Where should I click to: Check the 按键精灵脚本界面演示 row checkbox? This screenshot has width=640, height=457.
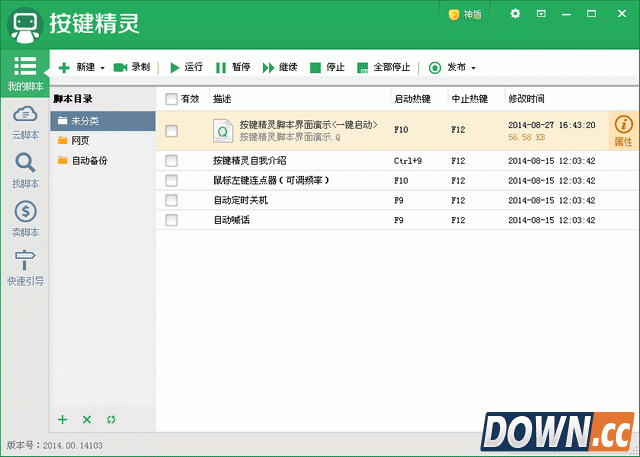point(171,131)
